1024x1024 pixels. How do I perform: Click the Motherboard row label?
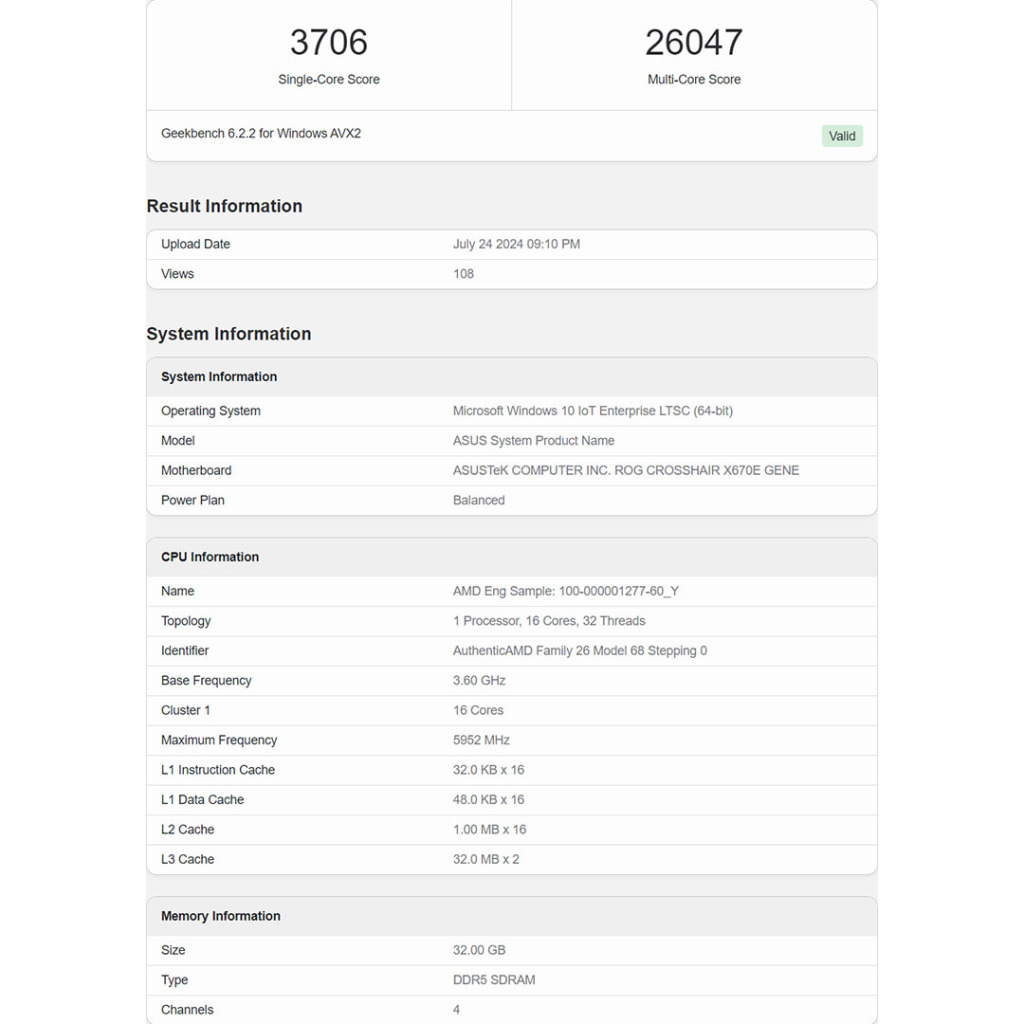click(x=196, y=470)
